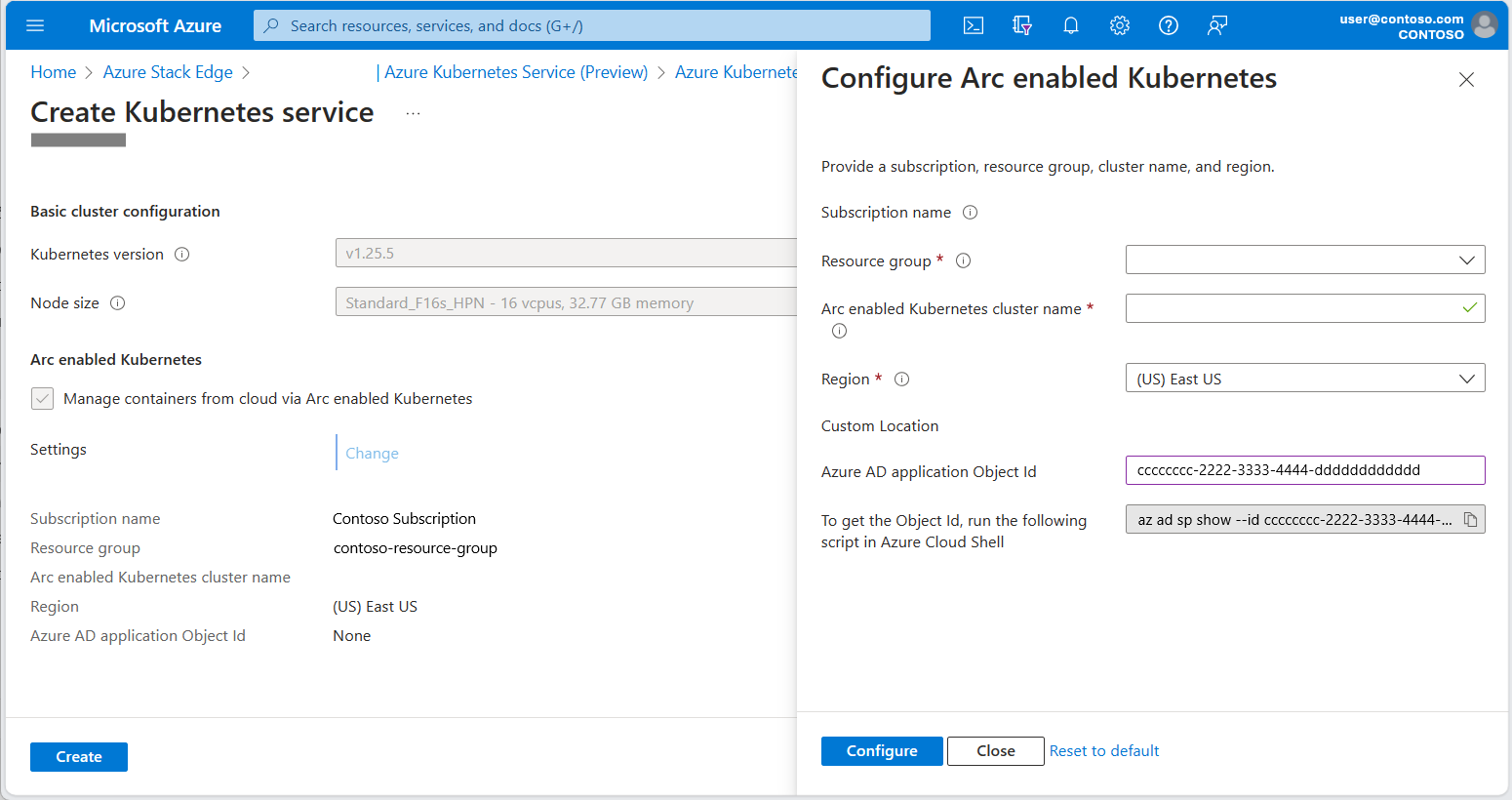1512x800 pixels.
Task: Click the Configure button
Action: (x=881, y=751)
